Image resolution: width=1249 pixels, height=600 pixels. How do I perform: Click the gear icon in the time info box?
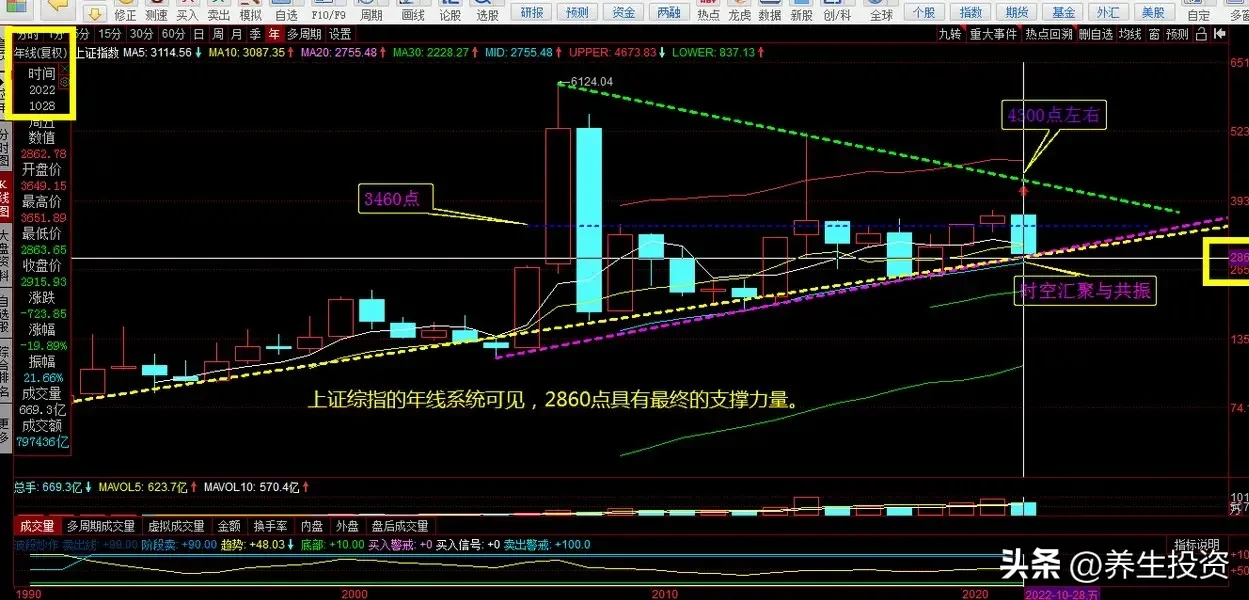[65, 82]
